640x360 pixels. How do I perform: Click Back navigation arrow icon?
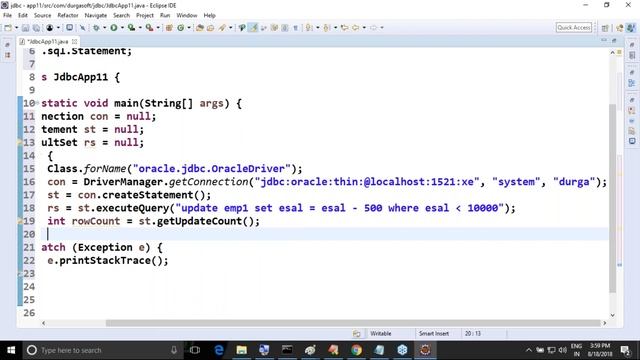(356, 28)
